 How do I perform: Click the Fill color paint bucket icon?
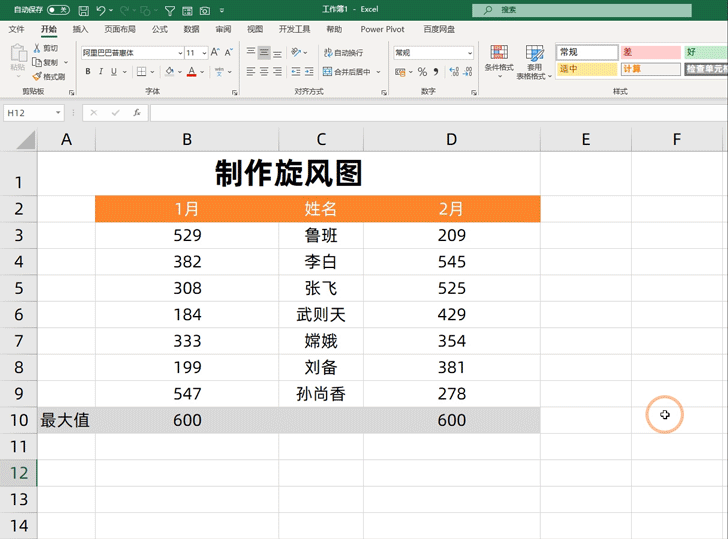point(169,71)
